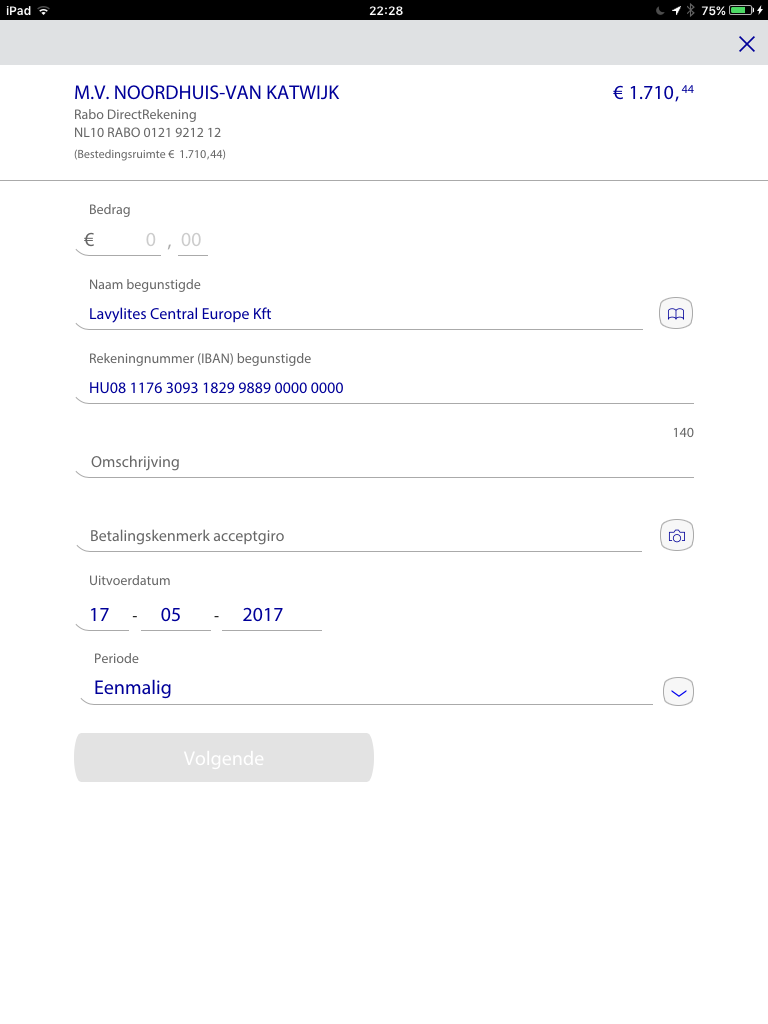This screenshot has height=1024, width=768.
Task: Close the transfer form with X
Action: click(x=746, y=43)
